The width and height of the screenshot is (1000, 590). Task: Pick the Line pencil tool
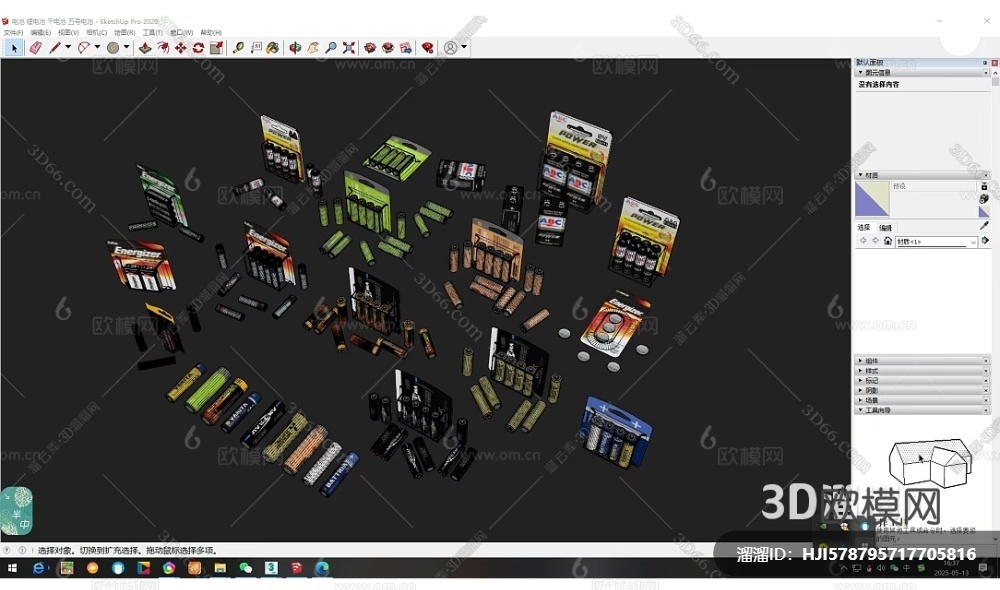(55, 48)
